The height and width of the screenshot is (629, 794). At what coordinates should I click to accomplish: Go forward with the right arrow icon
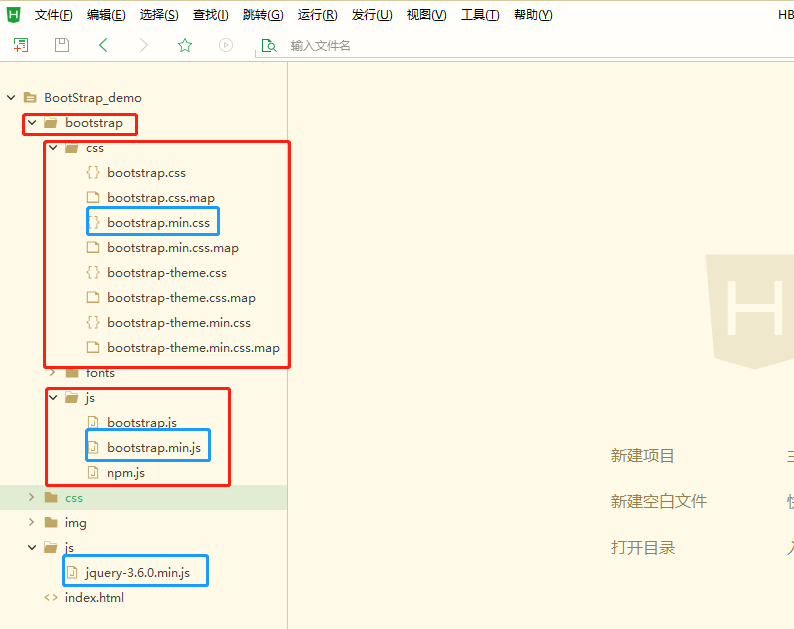[144, 45]
